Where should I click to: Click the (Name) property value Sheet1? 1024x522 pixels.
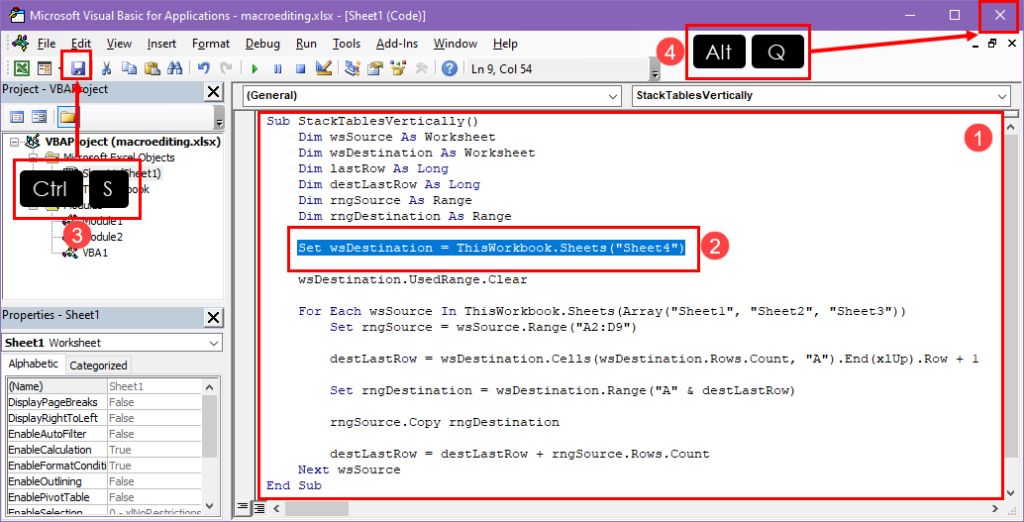click(154, 386)
